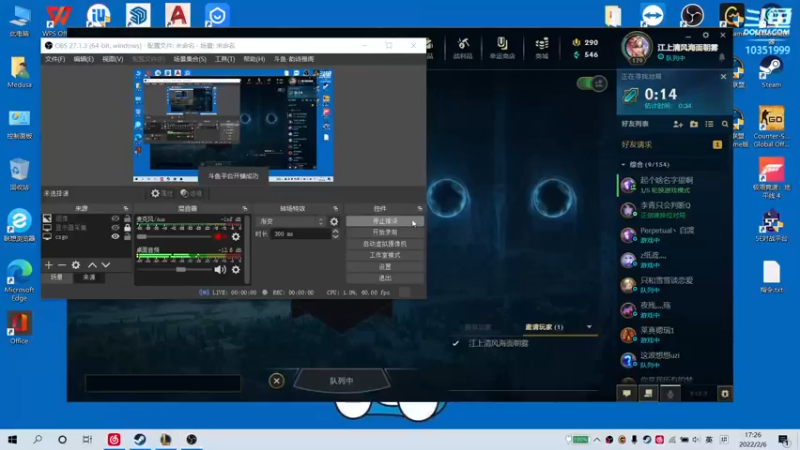The height and width of the screenshot is (450, 800).
Task: Open the Windows Start menu
Action: (12, 439)
